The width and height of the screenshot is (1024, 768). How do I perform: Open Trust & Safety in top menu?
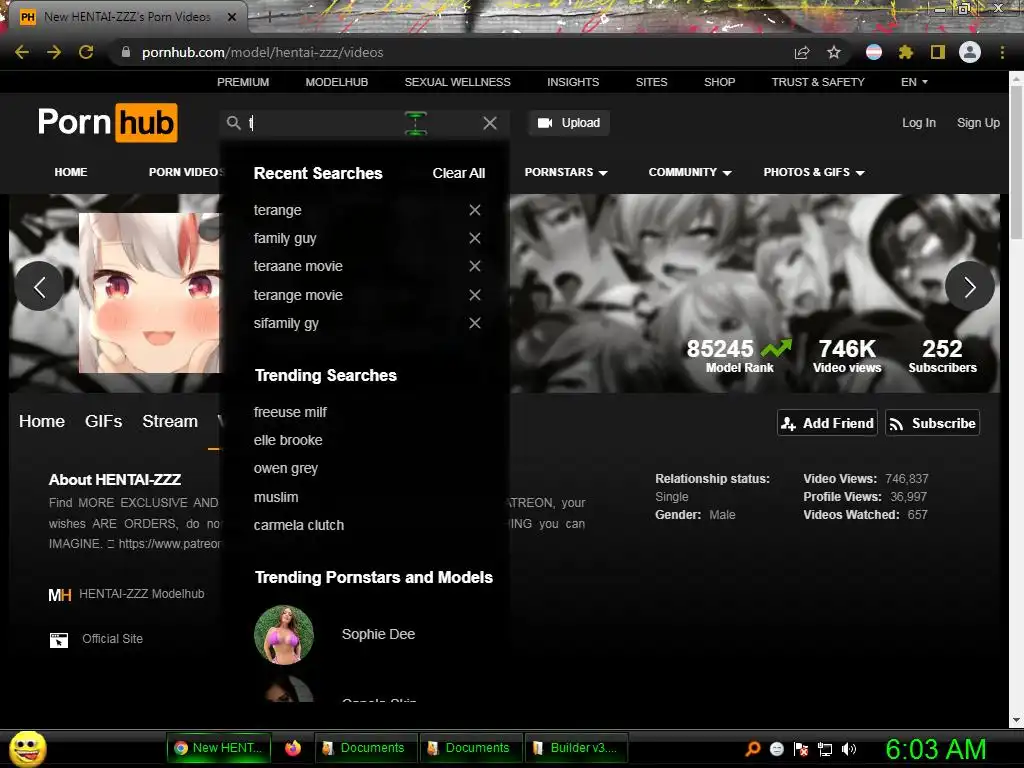click(818, 82)
